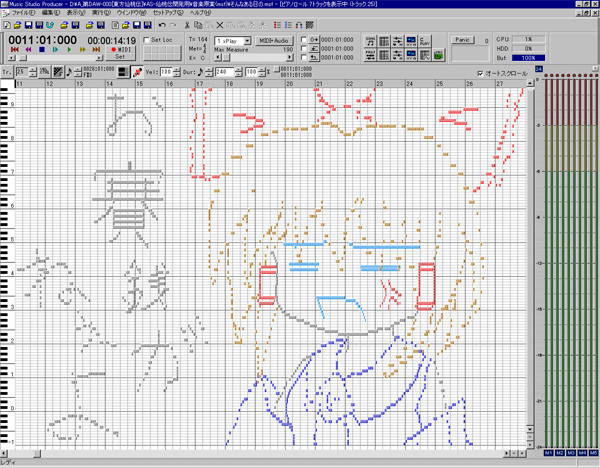Redo with the greyed redo arrow
This screenshot has height=468, width=600.
tap(173, 25)
